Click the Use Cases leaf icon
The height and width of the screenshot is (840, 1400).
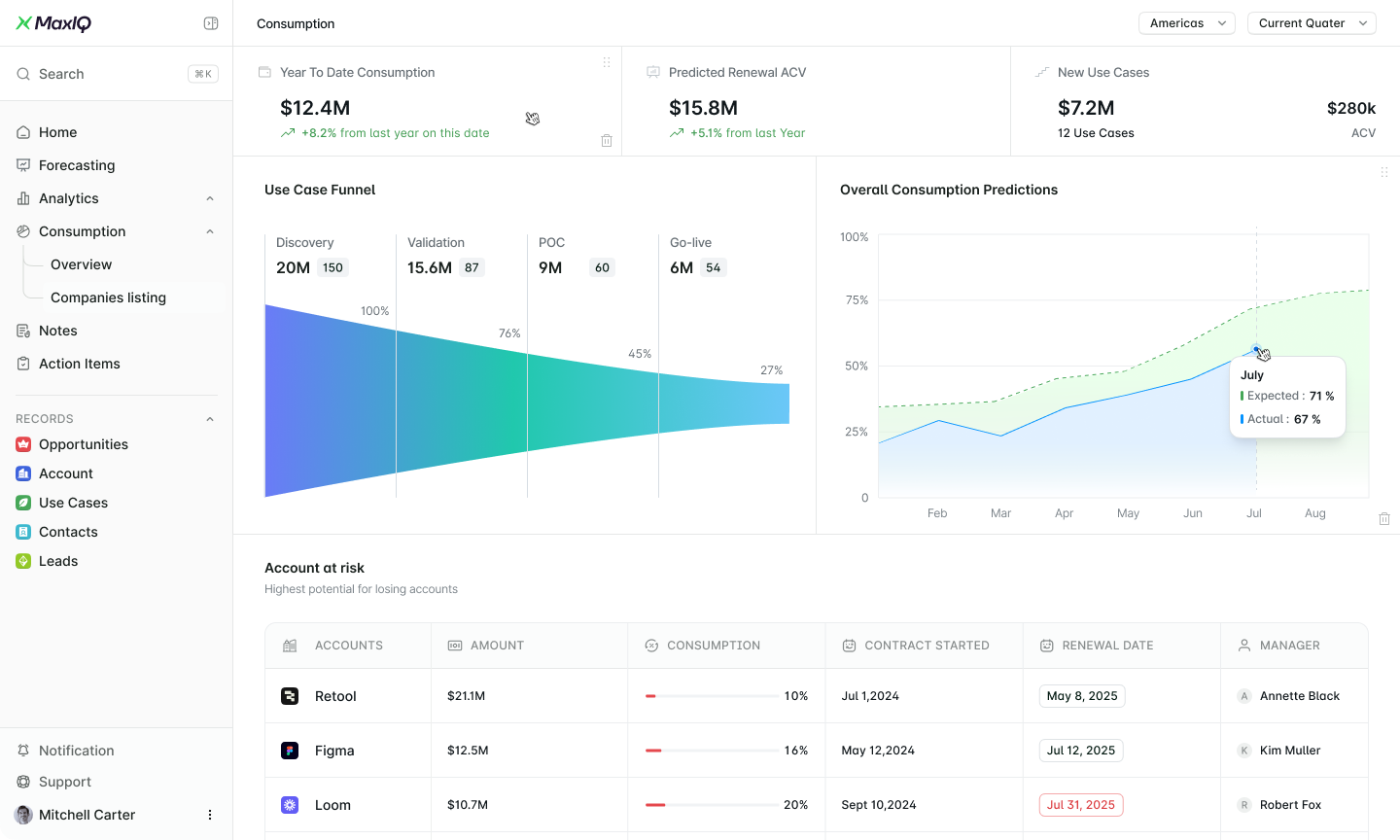(23, 503)
